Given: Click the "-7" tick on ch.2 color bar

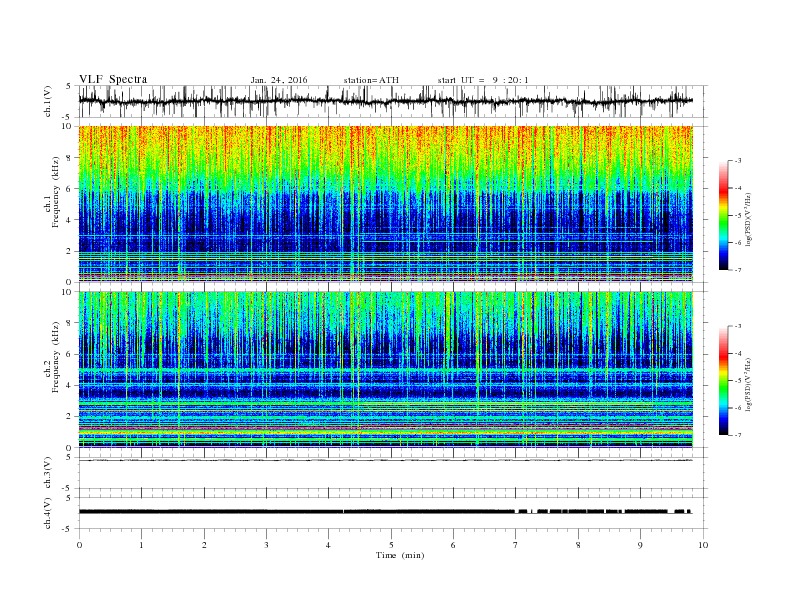Looking at the screenshot, I should (737, 435).
